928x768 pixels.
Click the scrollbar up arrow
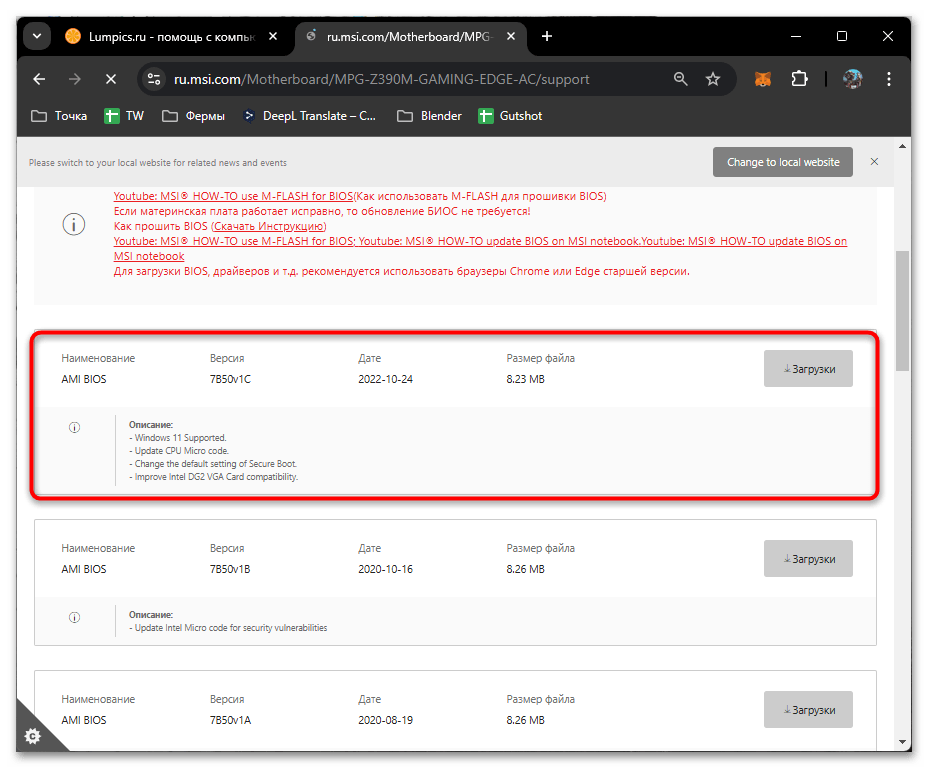(902, 146)
